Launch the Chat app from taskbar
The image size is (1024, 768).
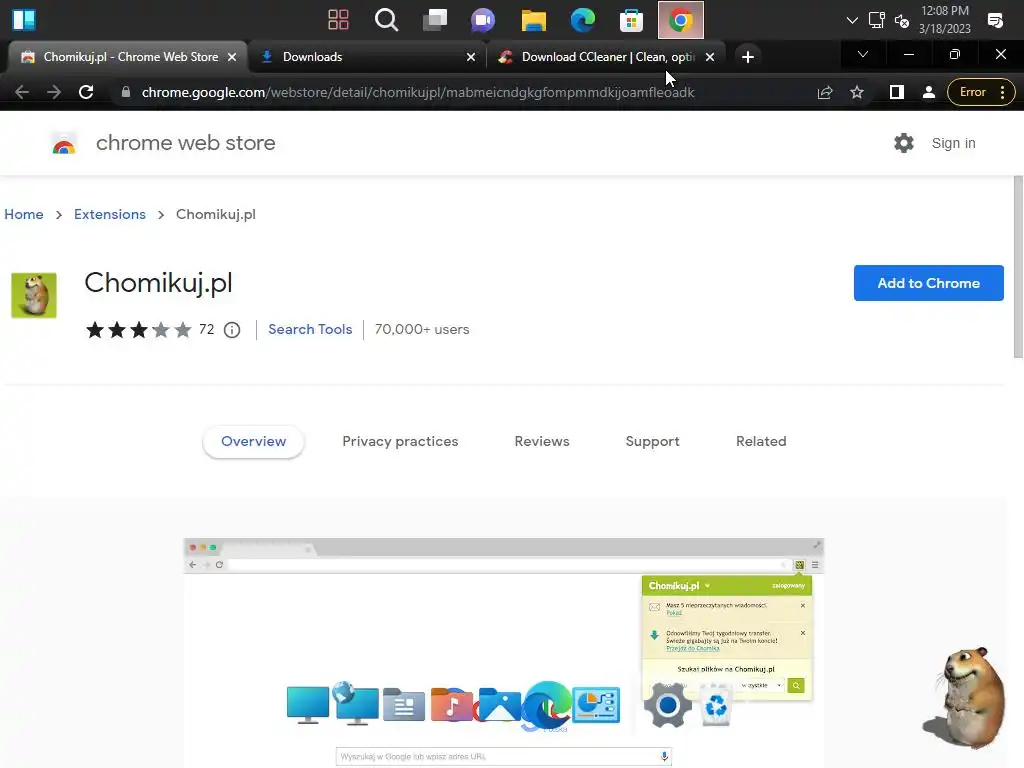tap(483, 20)
